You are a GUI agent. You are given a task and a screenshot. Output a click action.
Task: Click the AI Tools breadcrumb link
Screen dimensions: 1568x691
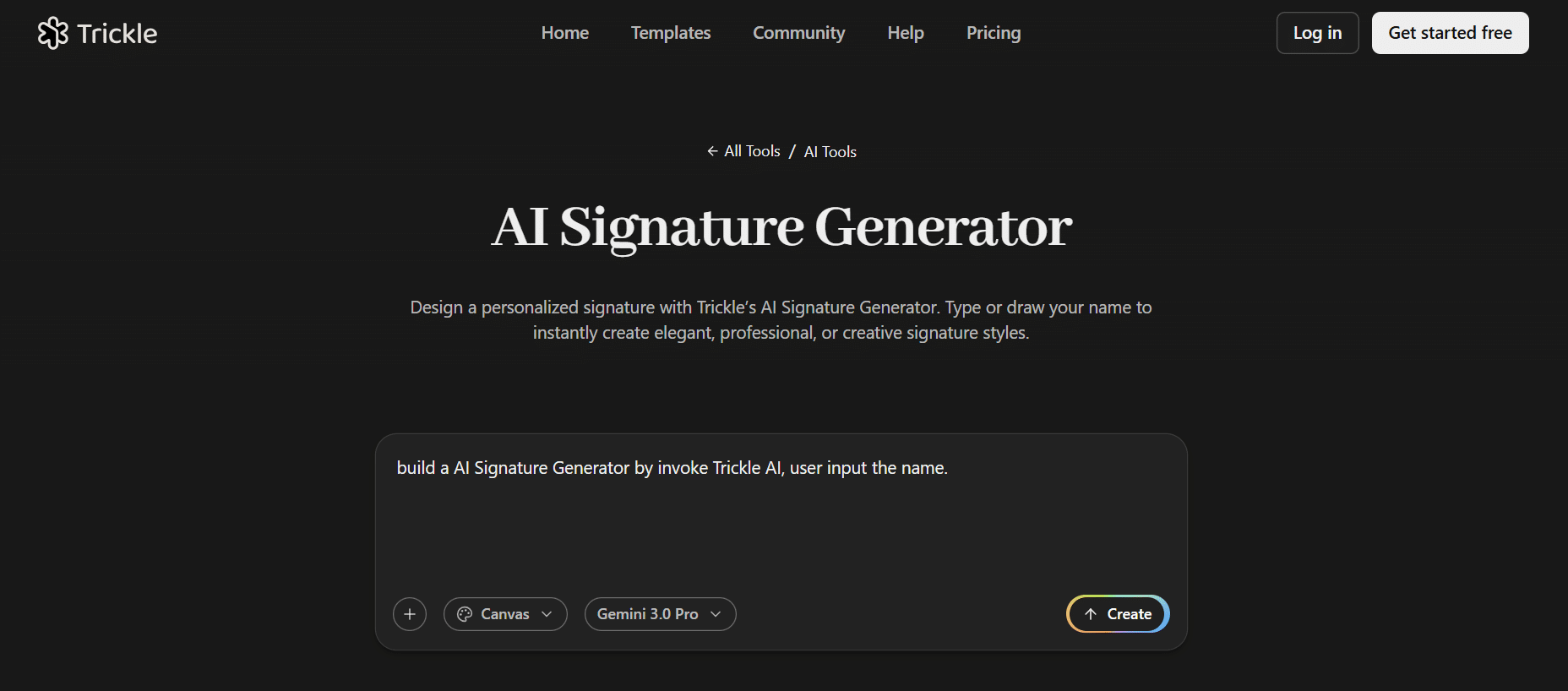(829, 151)
